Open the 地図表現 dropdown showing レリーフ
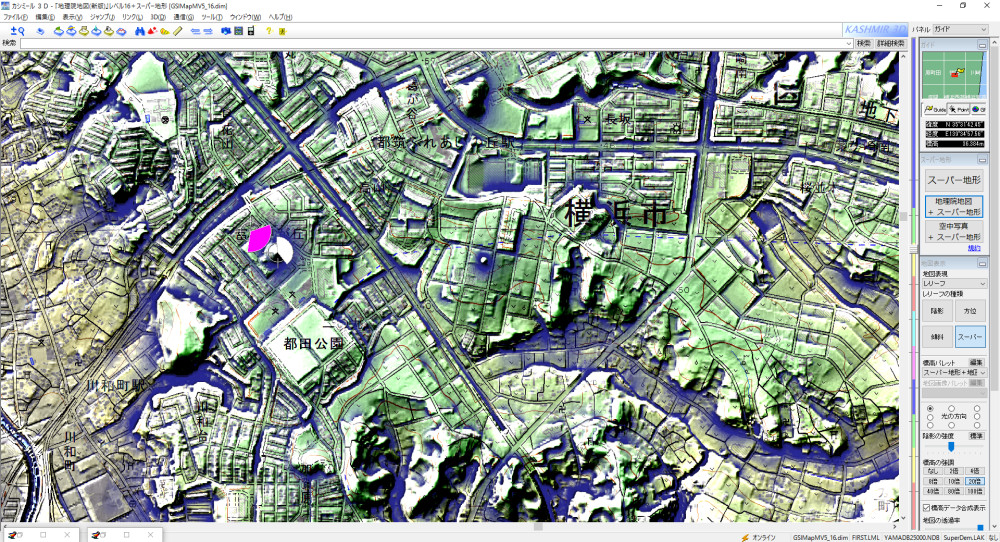Screen dimensions: 1000x542 click(953, 284)
